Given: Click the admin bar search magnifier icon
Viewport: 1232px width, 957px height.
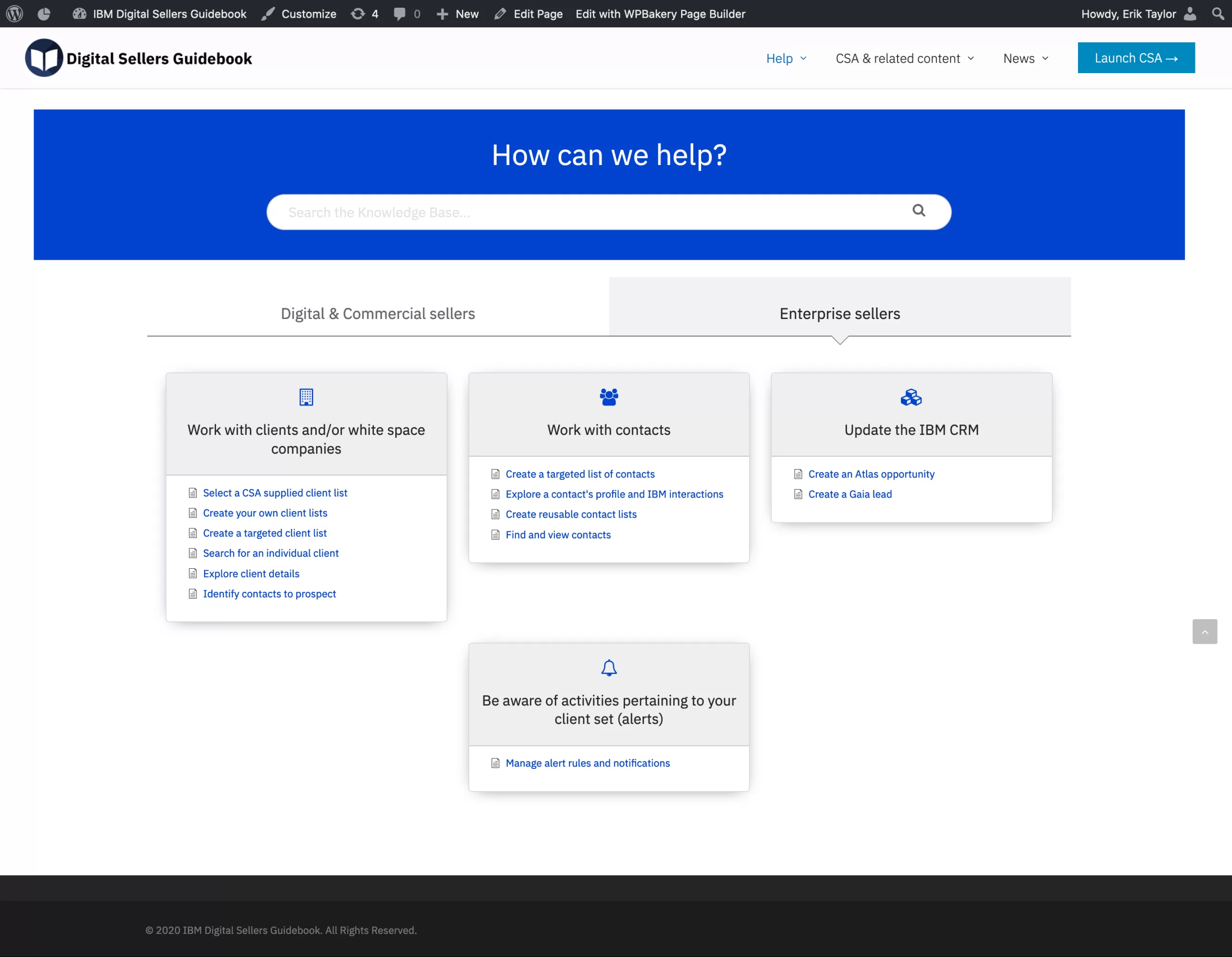Looking at the screenshot, I should pos(1218,13).
